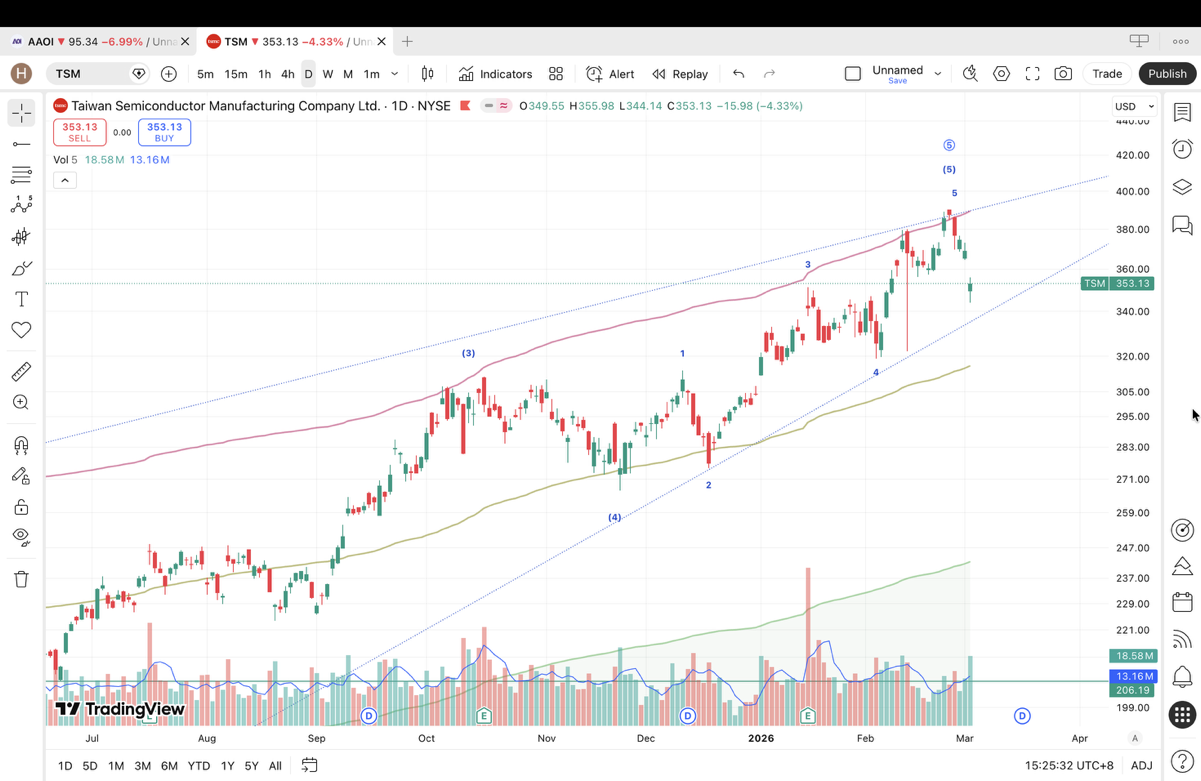Open chart settings gear icon

coord(1001,74)
